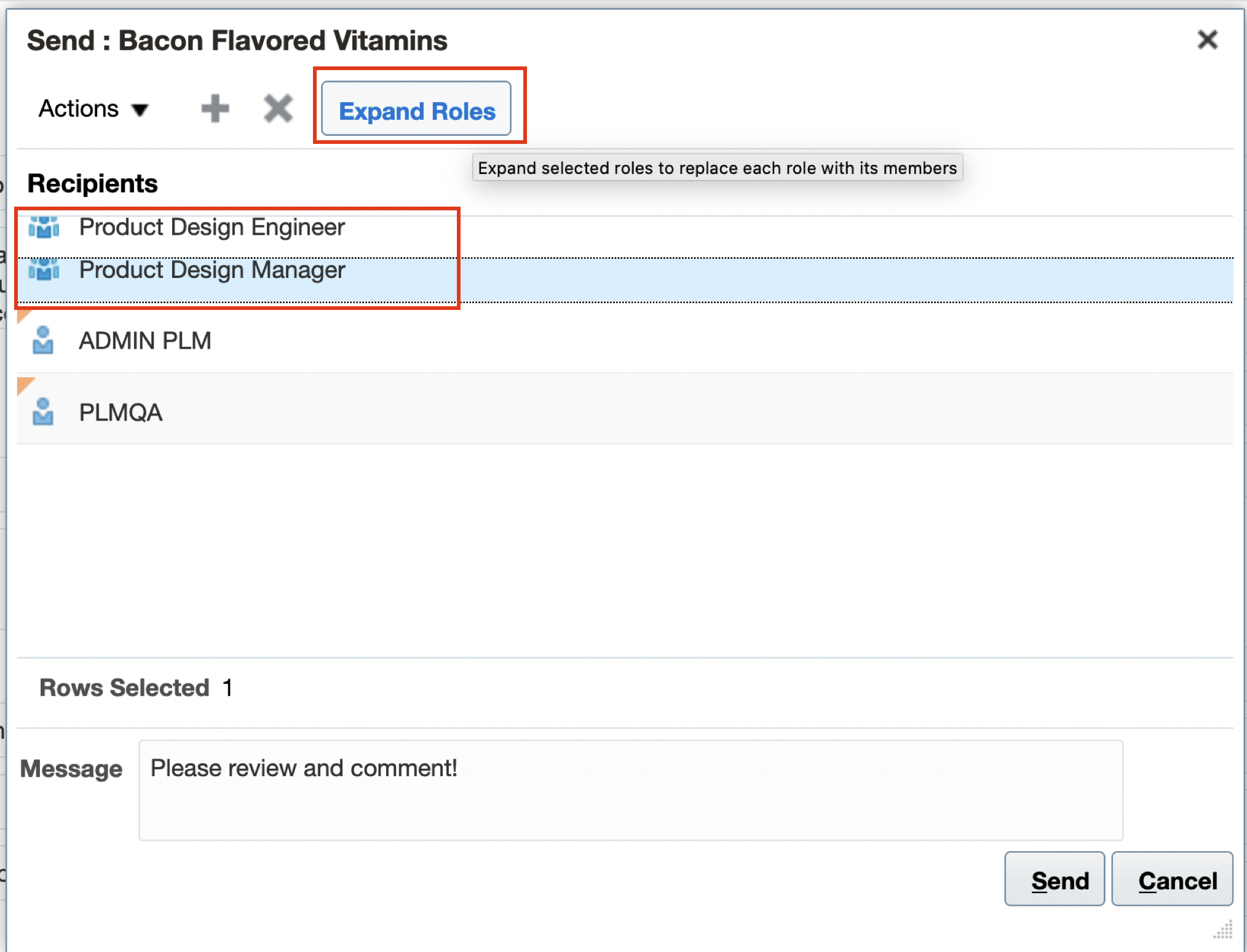The width and height of the screenshot is (1247, 952).
Task: Select the ADMIN PLM recipient row
Action: [145, 341]
